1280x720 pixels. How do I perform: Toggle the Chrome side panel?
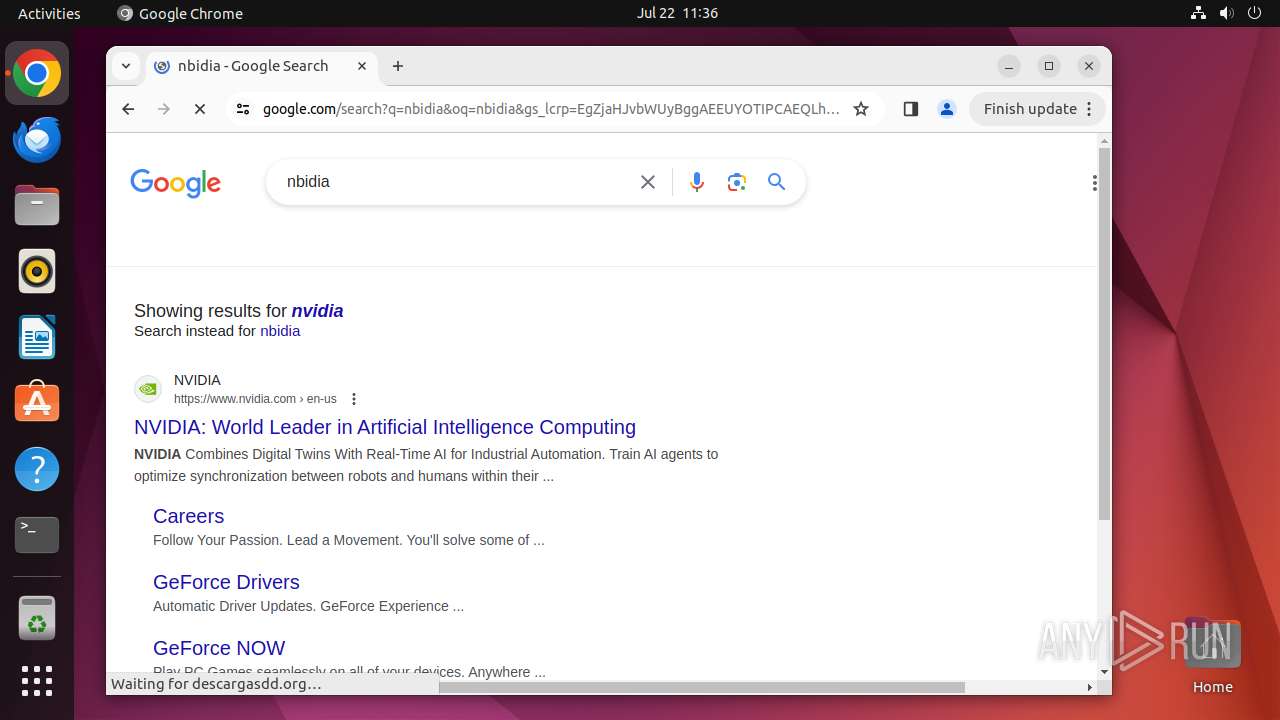point(910,109)
